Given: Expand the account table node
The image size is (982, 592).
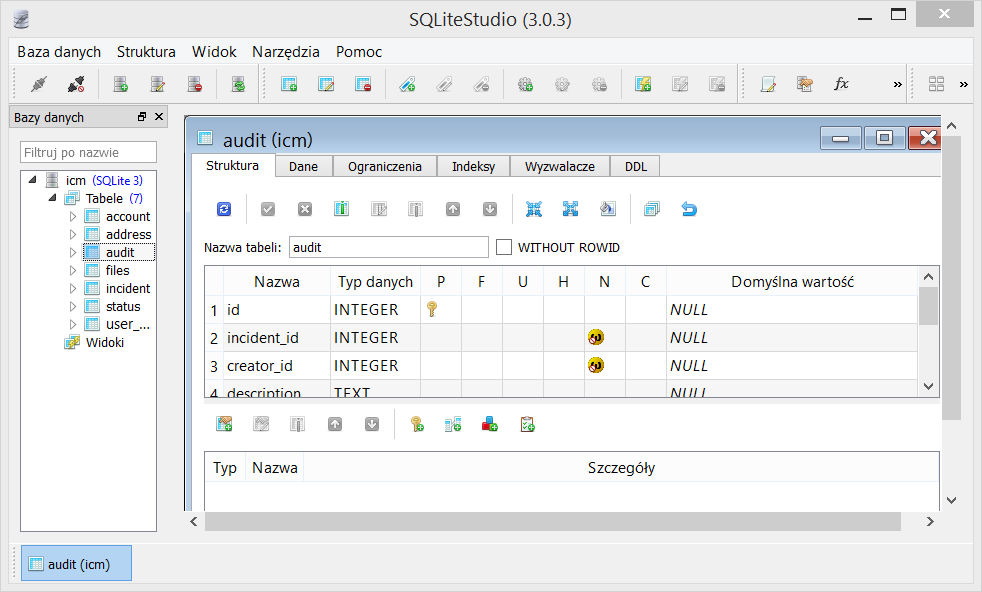Looking at the screenshot, I should click(x=73, y=217).
